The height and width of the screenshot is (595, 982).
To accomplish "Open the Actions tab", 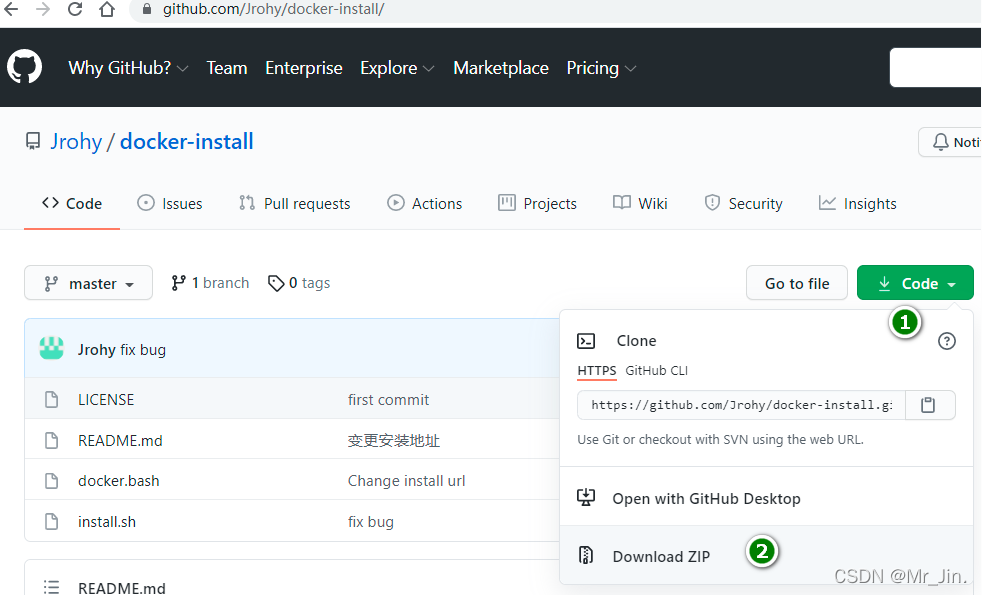I will click(x=425, y=204).
